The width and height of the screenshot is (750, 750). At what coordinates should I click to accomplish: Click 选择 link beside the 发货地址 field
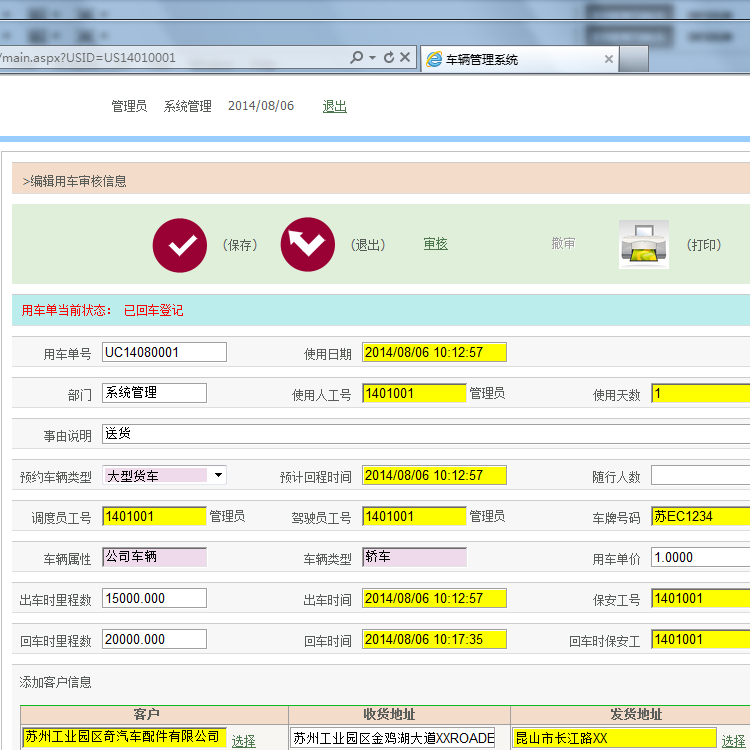coord(733,741)
